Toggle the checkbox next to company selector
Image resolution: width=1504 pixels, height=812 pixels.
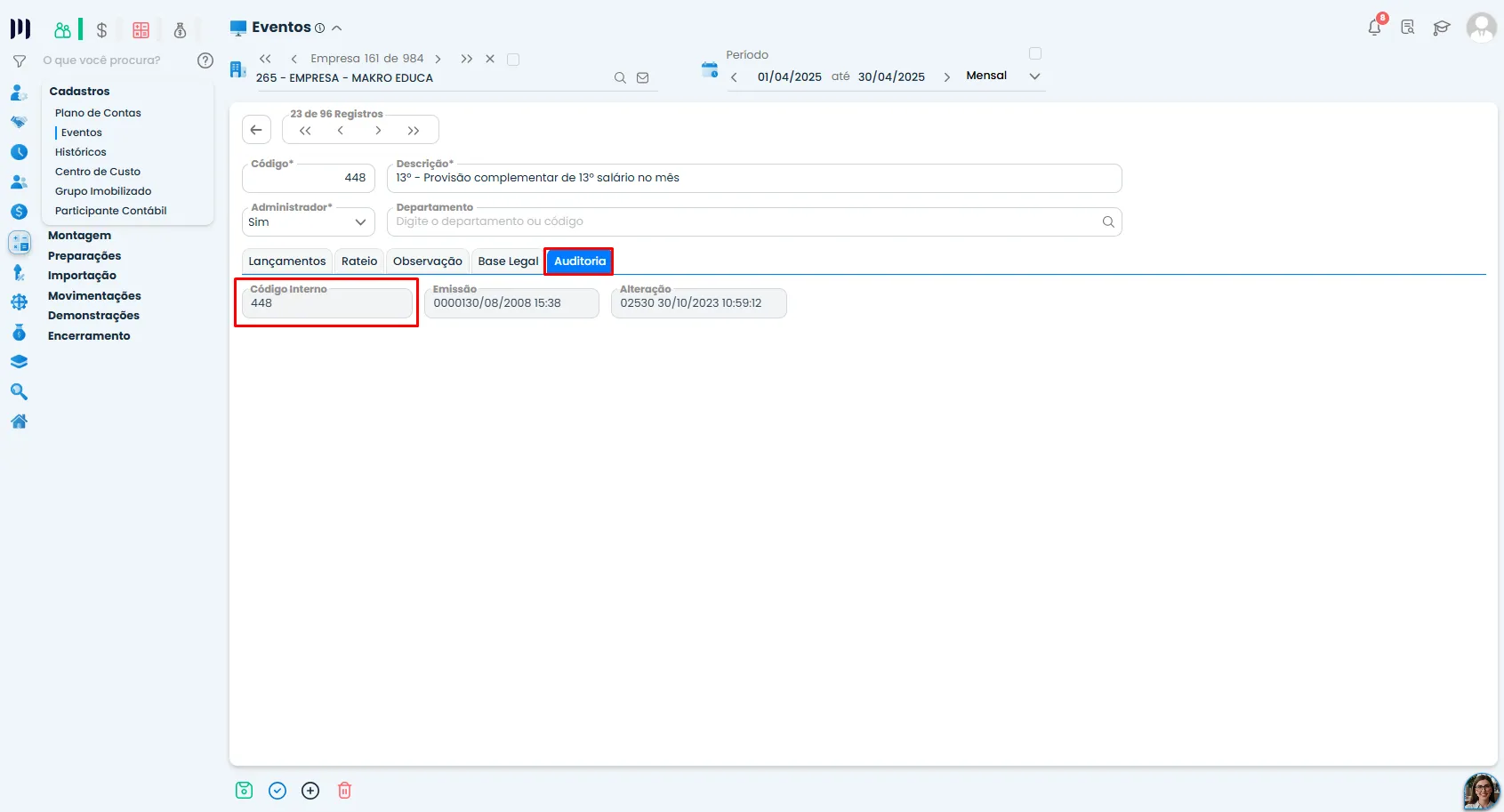[513, 60]
